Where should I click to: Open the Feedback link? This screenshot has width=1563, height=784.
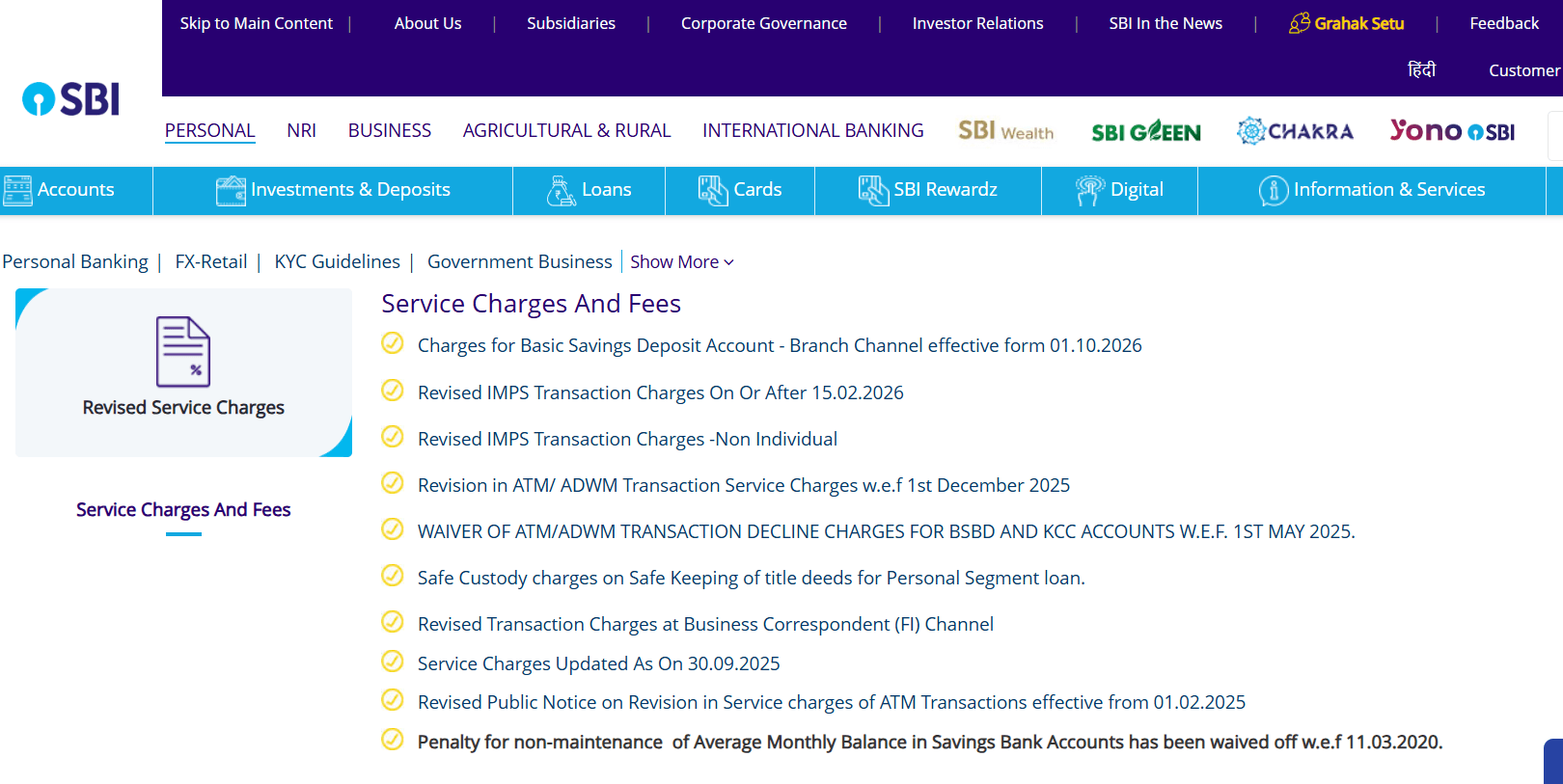[x=1504, y=23]
